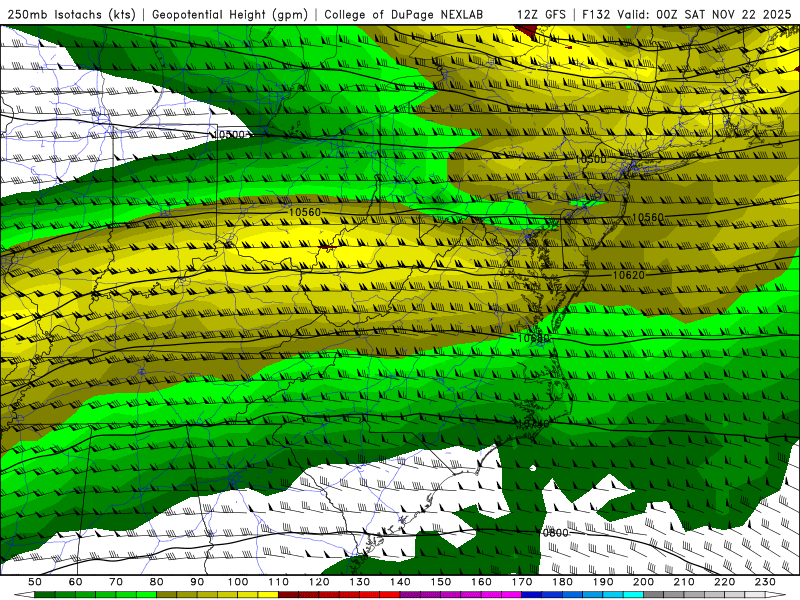800x600 pixels.
Task: Click the '50' value on the color scale
Action: pyautogui.click(x=35, y=582)
